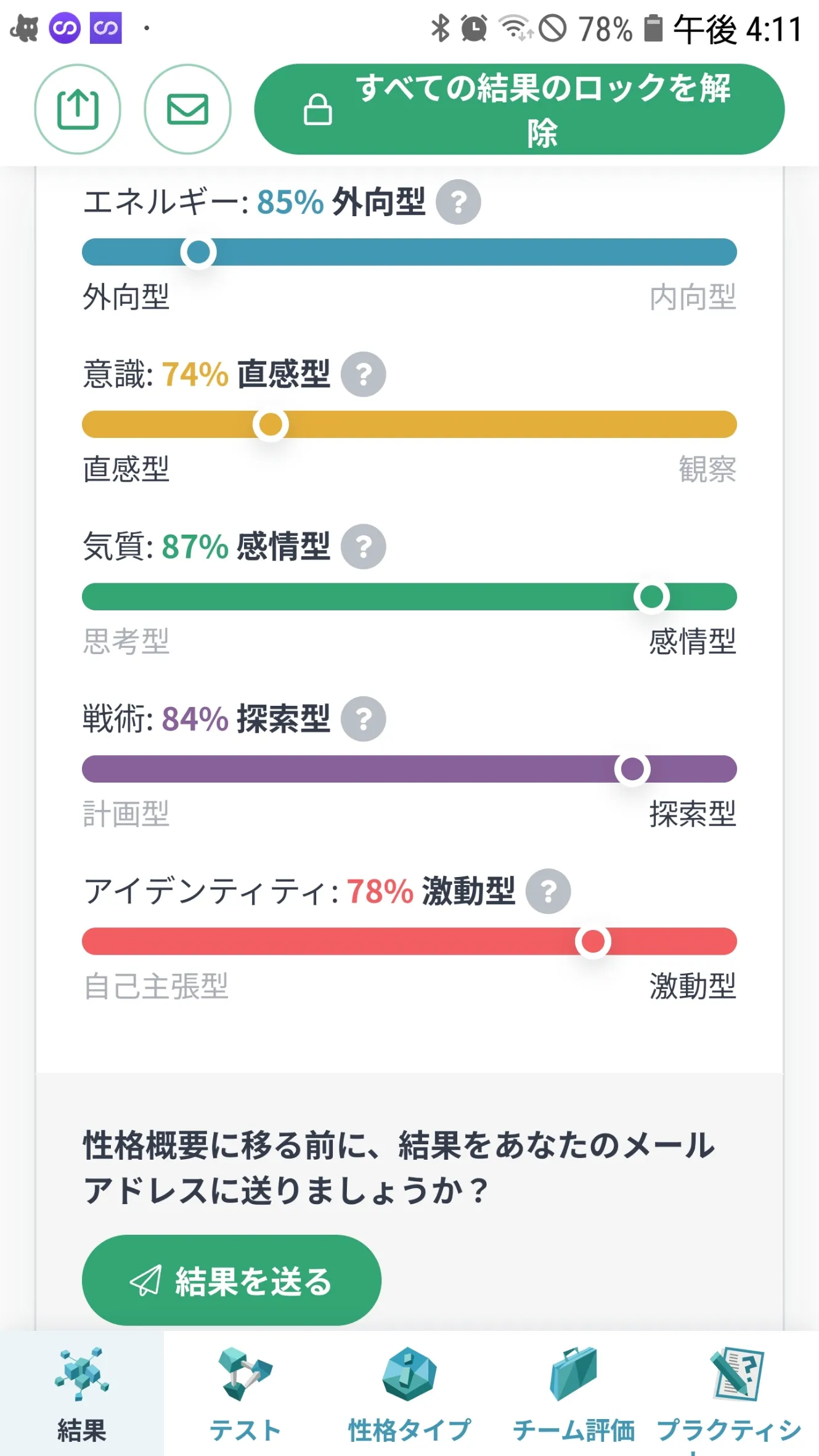Click the yellow 意識 slider handle
819x1456 pixels.
271,424
